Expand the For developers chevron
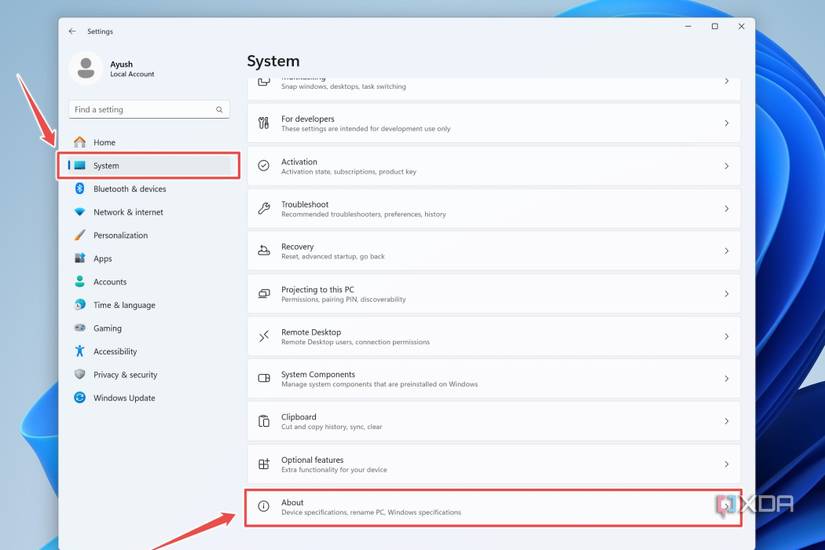Viewport: 825px width, 550px height. tap(726, 123)
